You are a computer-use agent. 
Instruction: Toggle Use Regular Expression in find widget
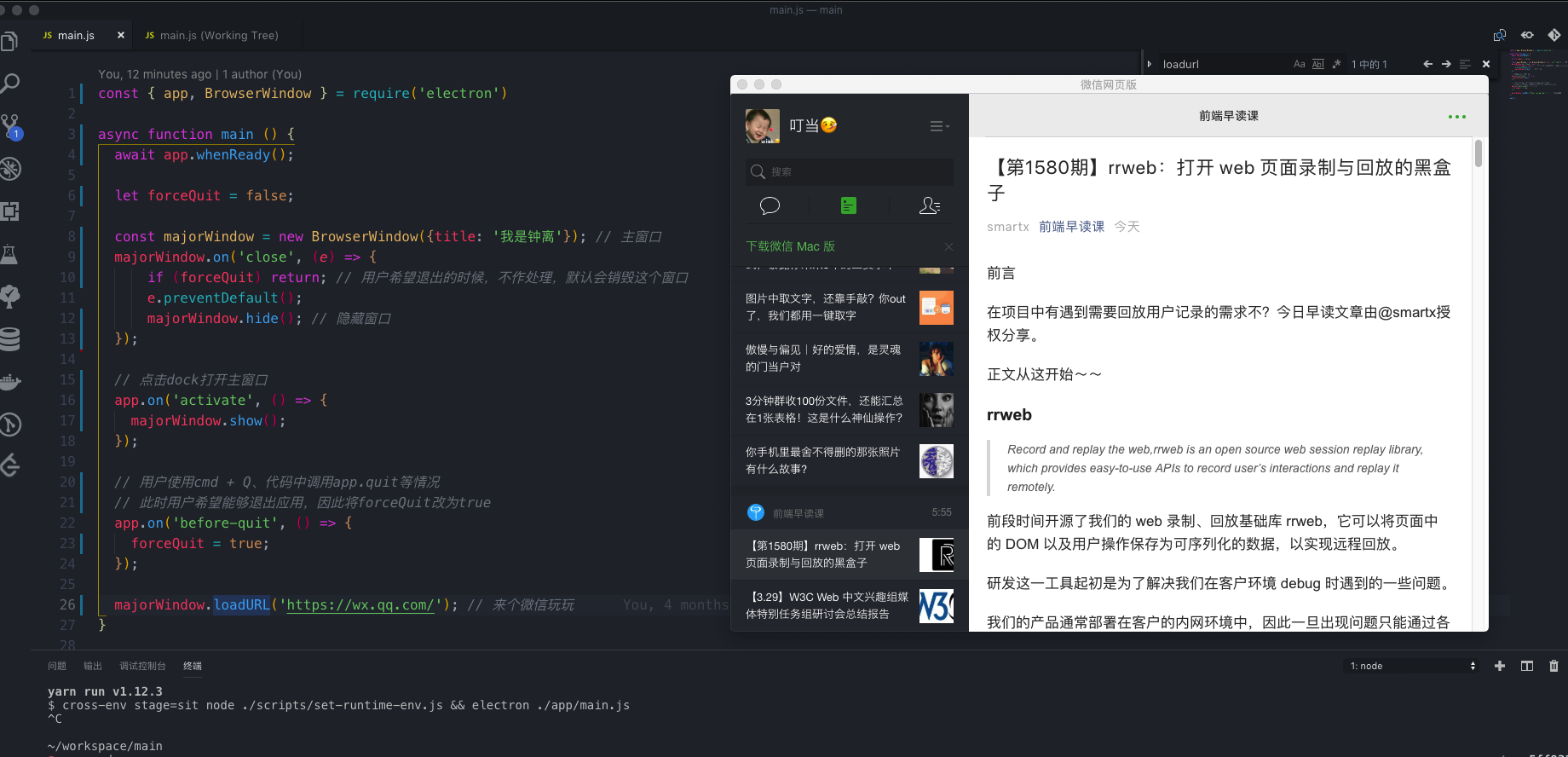pos(1336,64)
